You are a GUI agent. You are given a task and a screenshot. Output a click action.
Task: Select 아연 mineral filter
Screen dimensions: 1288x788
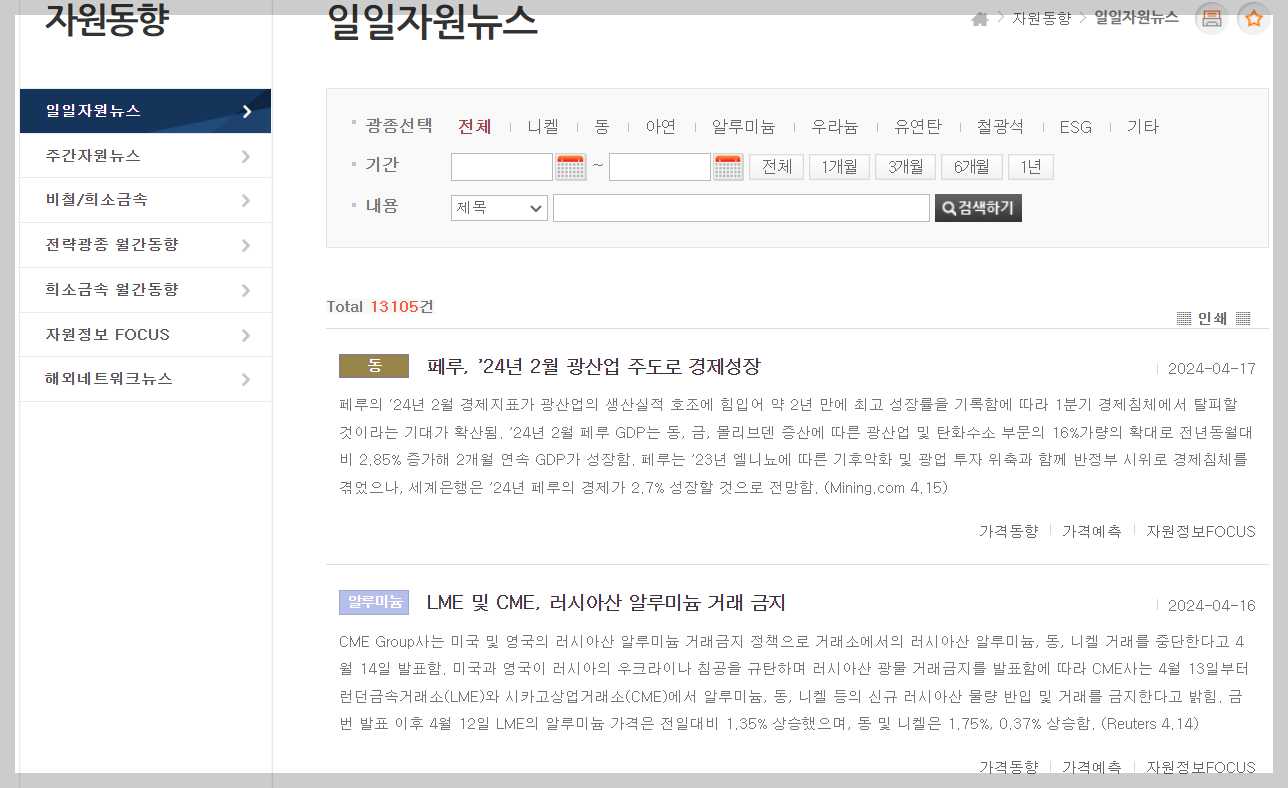point(661,127)
